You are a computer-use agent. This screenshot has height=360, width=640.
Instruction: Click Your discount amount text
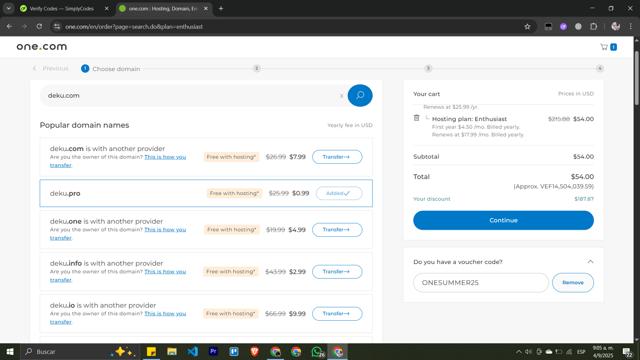click(x=584, y=199)
